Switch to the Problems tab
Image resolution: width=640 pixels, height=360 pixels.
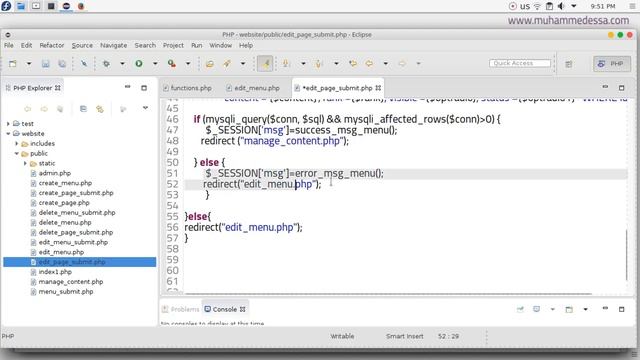click(180, 309)
